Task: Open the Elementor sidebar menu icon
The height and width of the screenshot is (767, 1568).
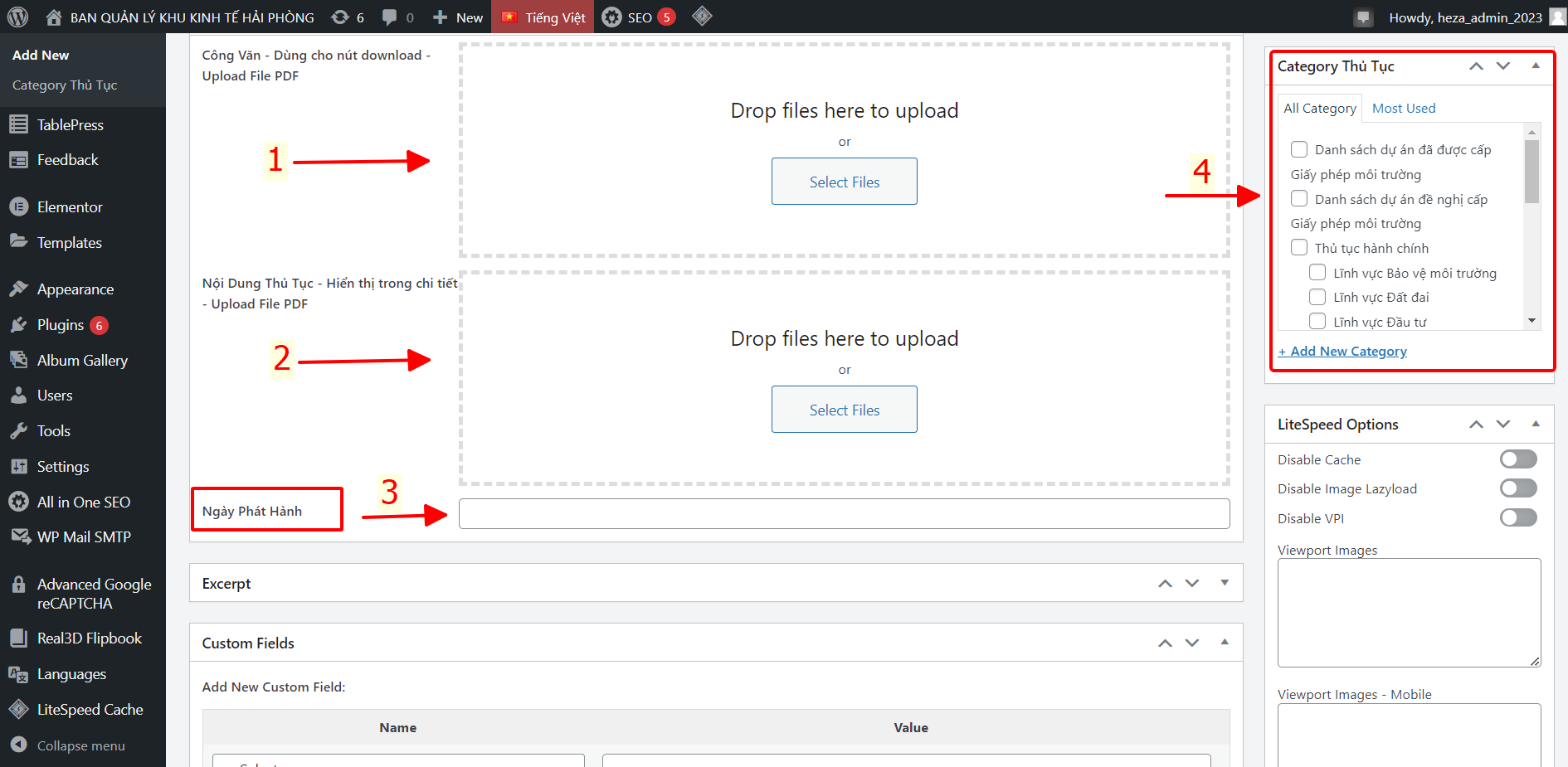Action: pyautogui.click(x=19, y=206)
